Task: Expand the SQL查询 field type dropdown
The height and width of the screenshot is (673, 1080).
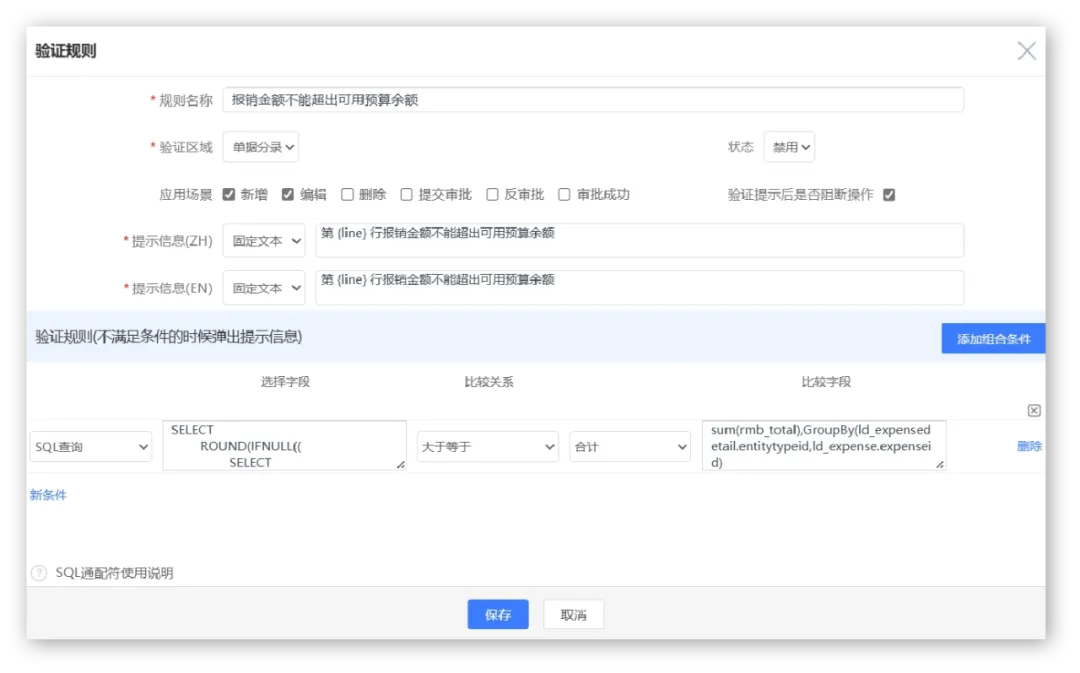Action: point(90,447)
